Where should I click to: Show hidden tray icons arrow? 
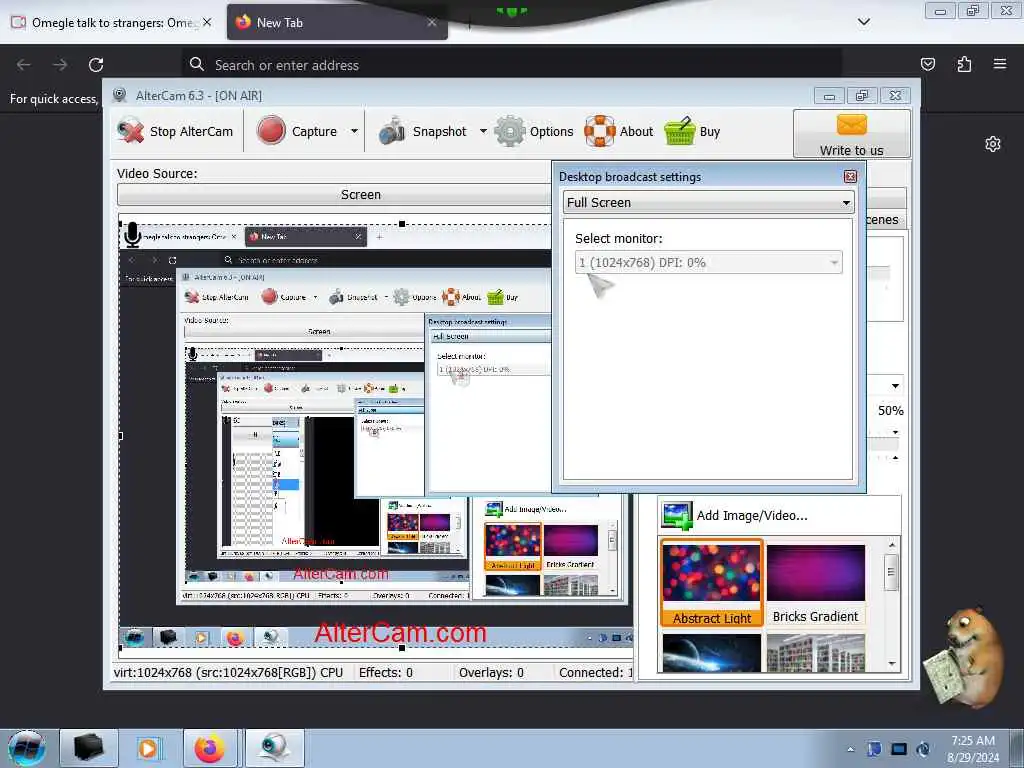(x=851, y=749)
